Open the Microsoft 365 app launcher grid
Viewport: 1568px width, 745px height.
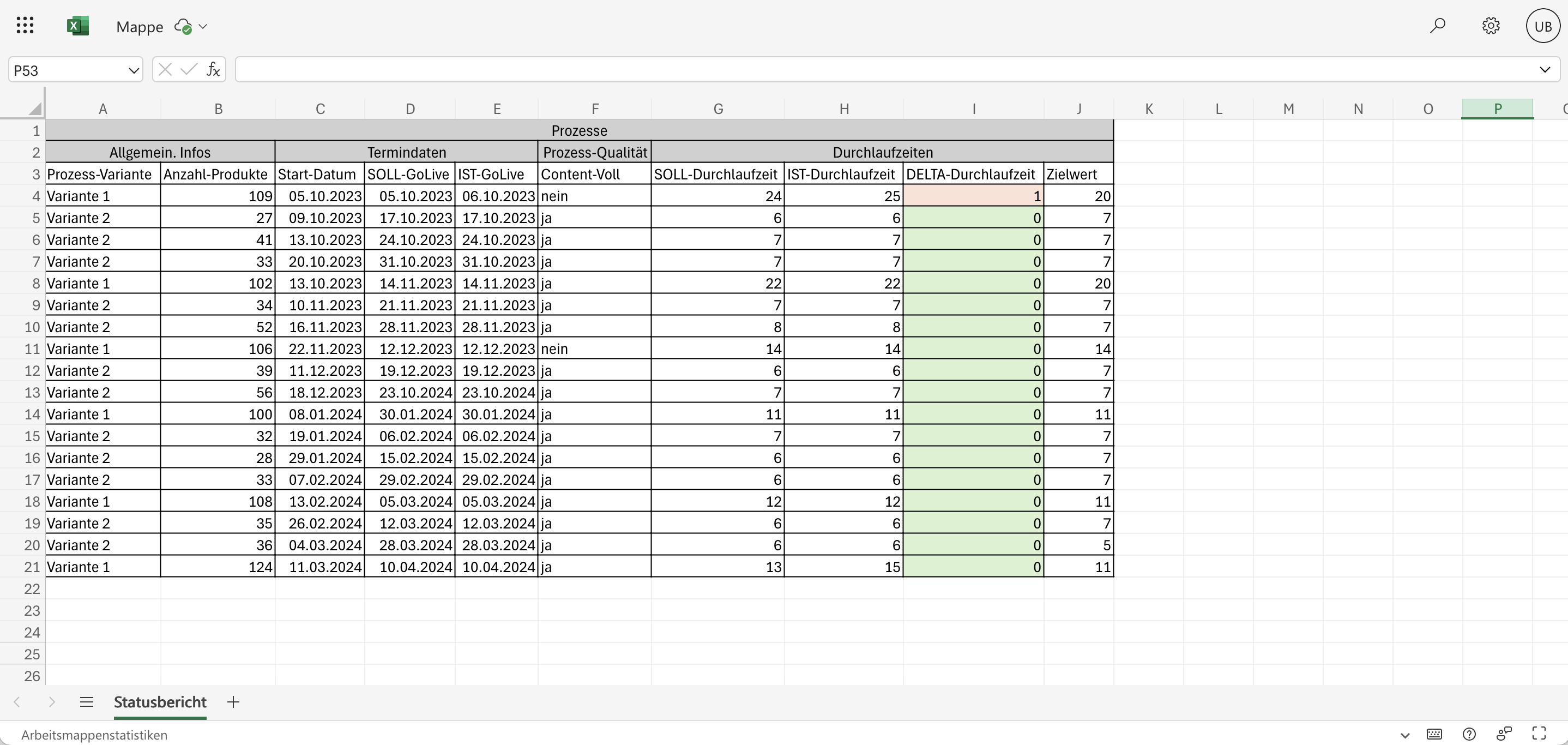(25, 26)
